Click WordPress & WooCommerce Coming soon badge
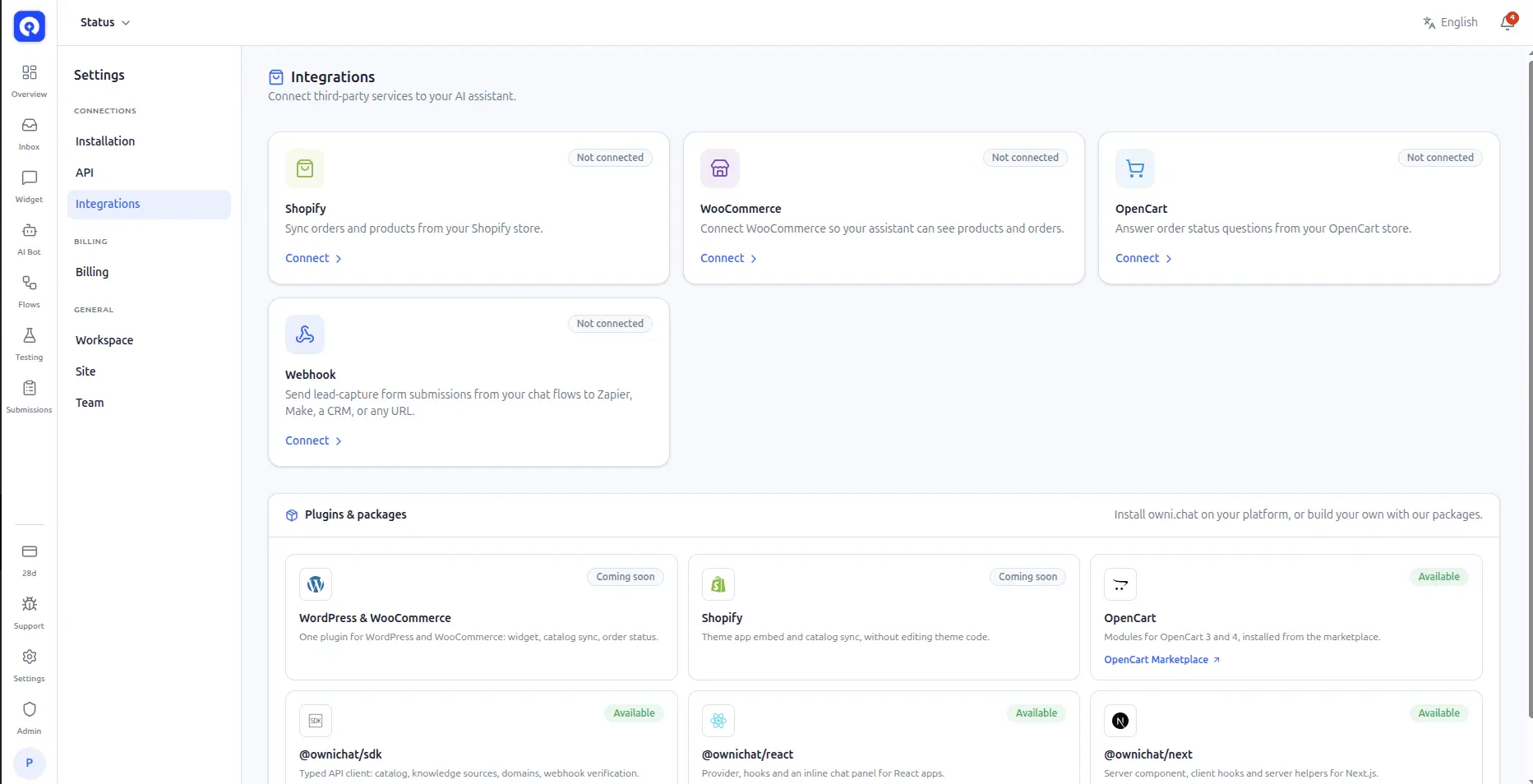1533x784 pixels. click(x=626, y=577)
